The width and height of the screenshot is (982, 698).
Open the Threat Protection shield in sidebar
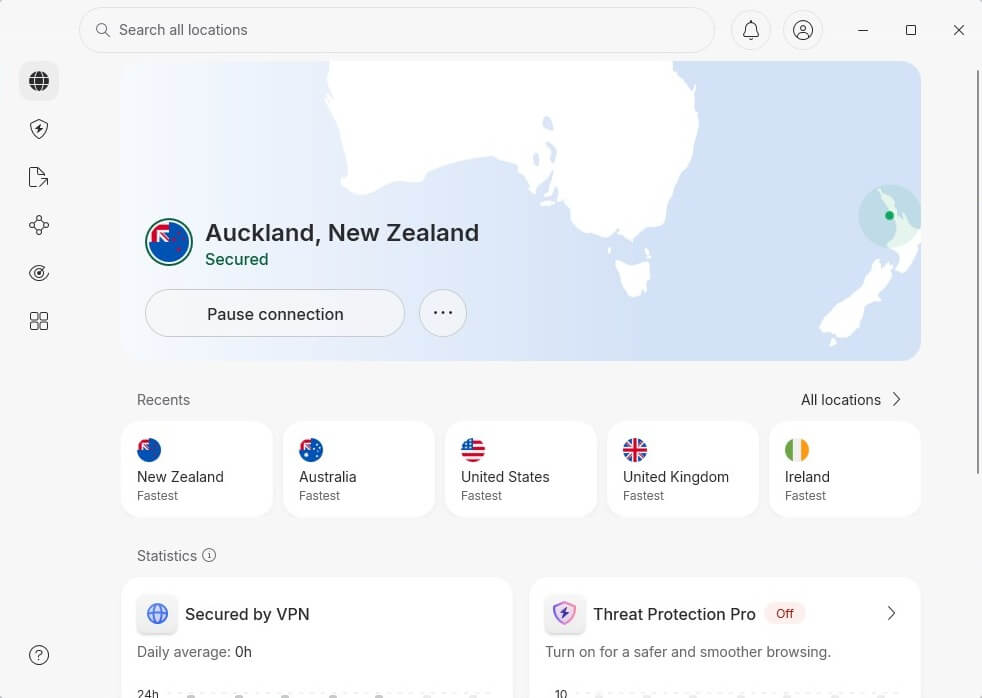[38, 129]
